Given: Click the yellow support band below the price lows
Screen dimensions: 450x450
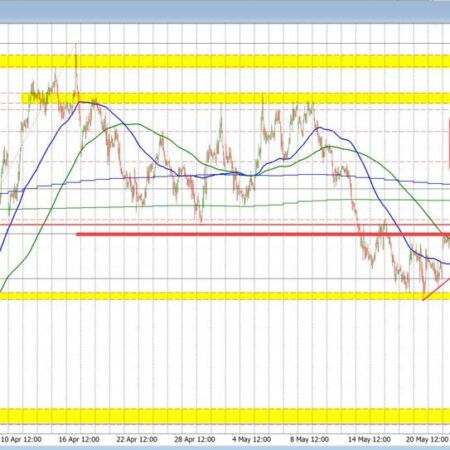Looking at the screenshot, I should (x=225, y=296).
